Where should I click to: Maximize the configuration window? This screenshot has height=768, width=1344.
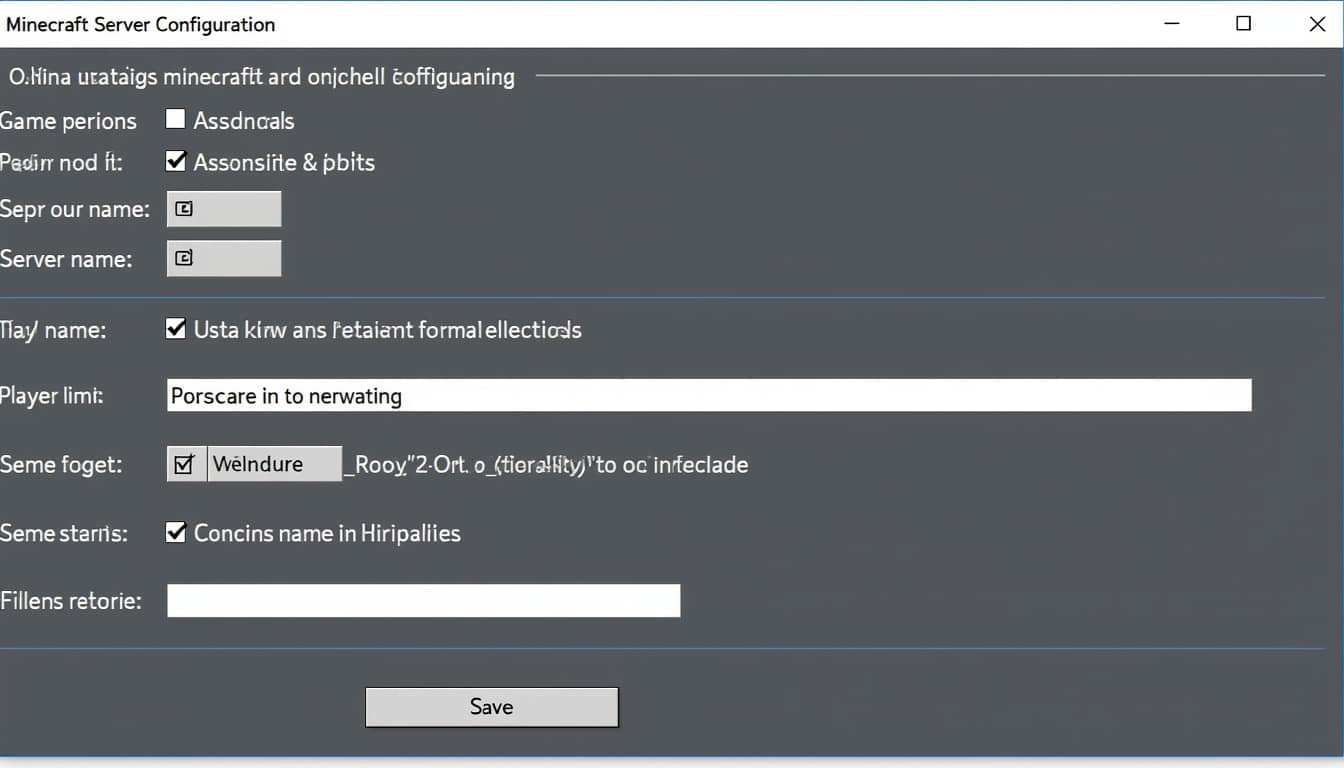coord(1243,24)
